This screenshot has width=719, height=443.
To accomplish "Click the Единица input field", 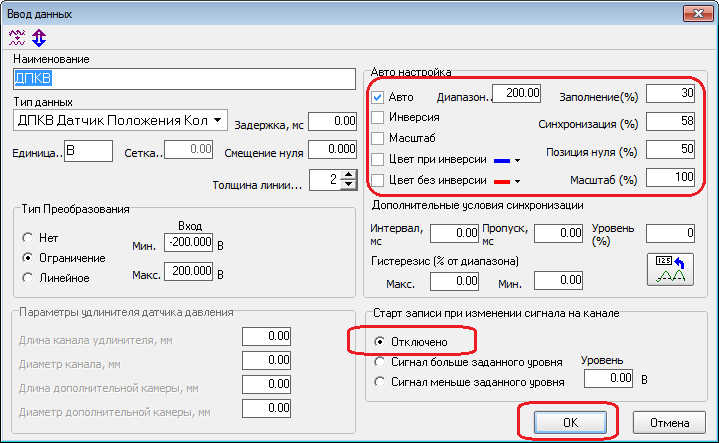I will pyautogui.click(x=88, y=151).
